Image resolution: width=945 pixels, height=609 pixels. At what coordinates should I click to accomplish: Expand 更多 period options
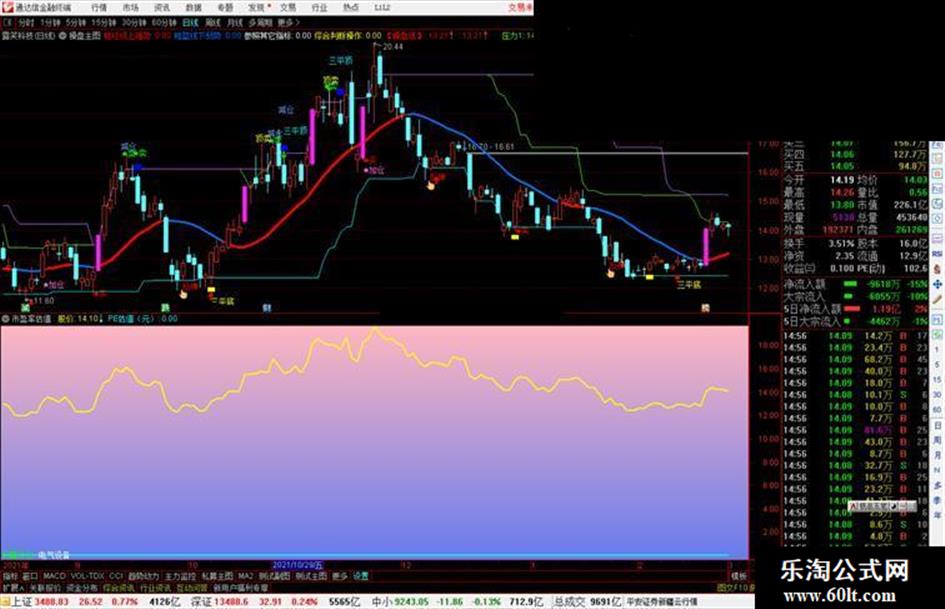288,22
